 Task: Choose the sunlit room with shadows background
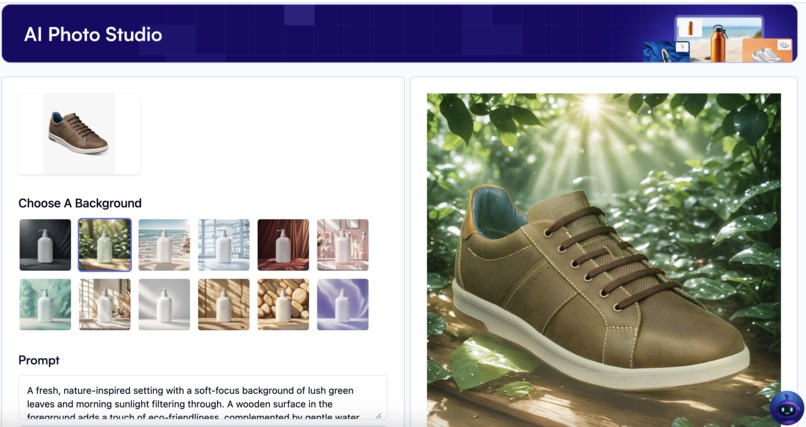pos(105,304)
